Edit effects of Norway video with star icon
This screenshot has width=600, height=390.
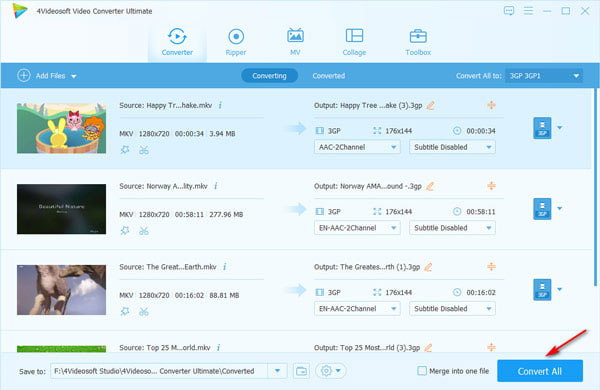125,231
